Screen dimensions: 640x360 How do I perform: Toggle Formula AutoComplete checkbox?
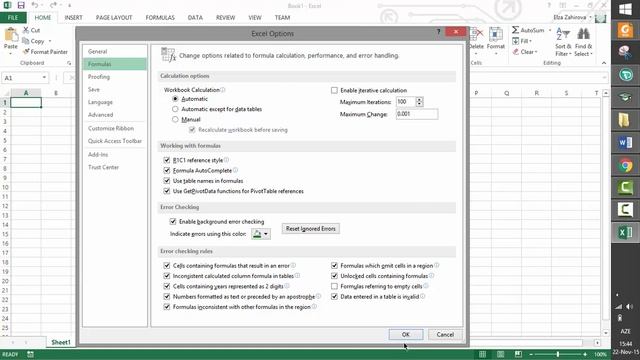point(167,170)
